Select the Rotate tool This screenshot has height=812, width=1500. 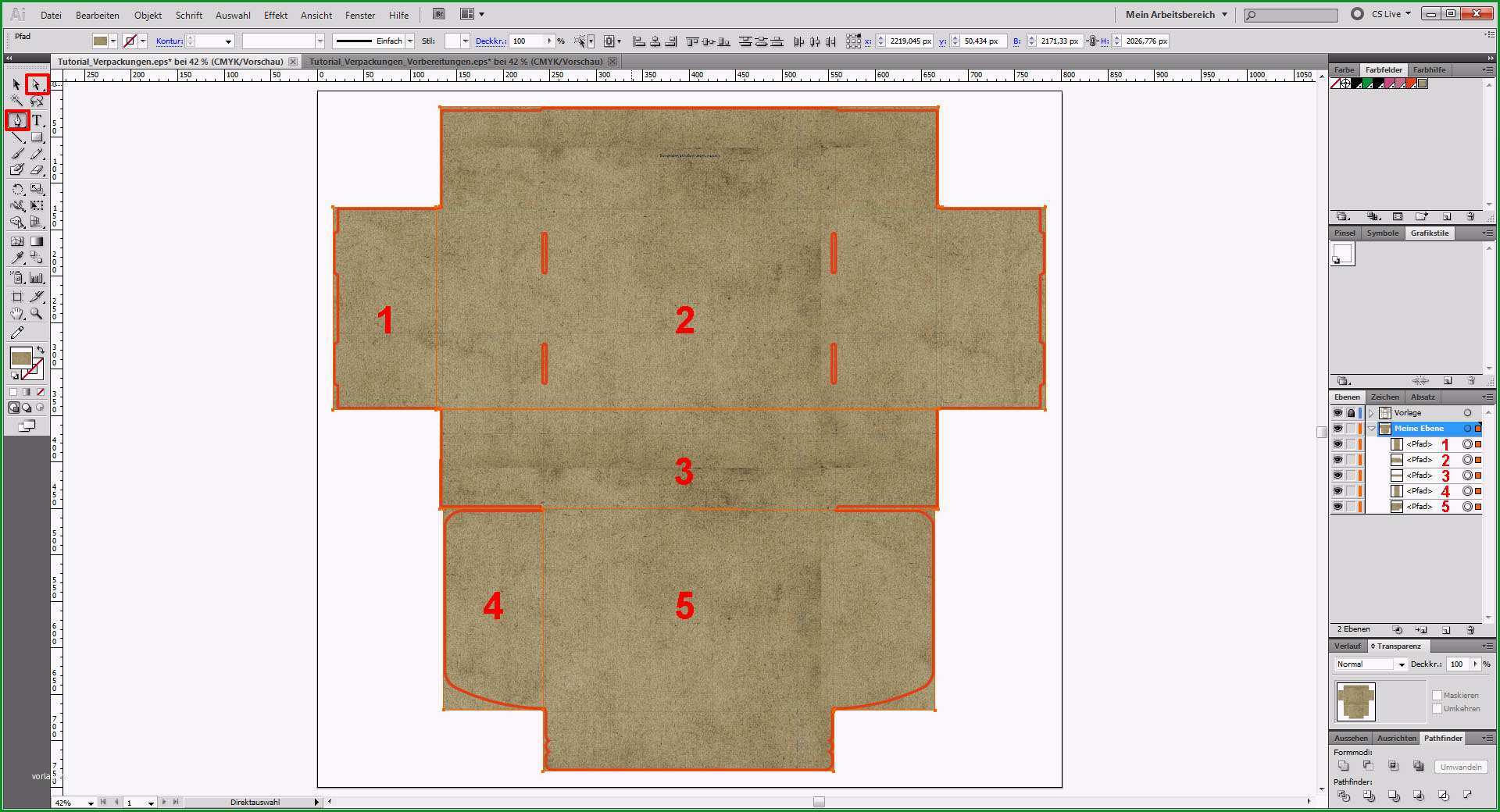coord(16,189)
